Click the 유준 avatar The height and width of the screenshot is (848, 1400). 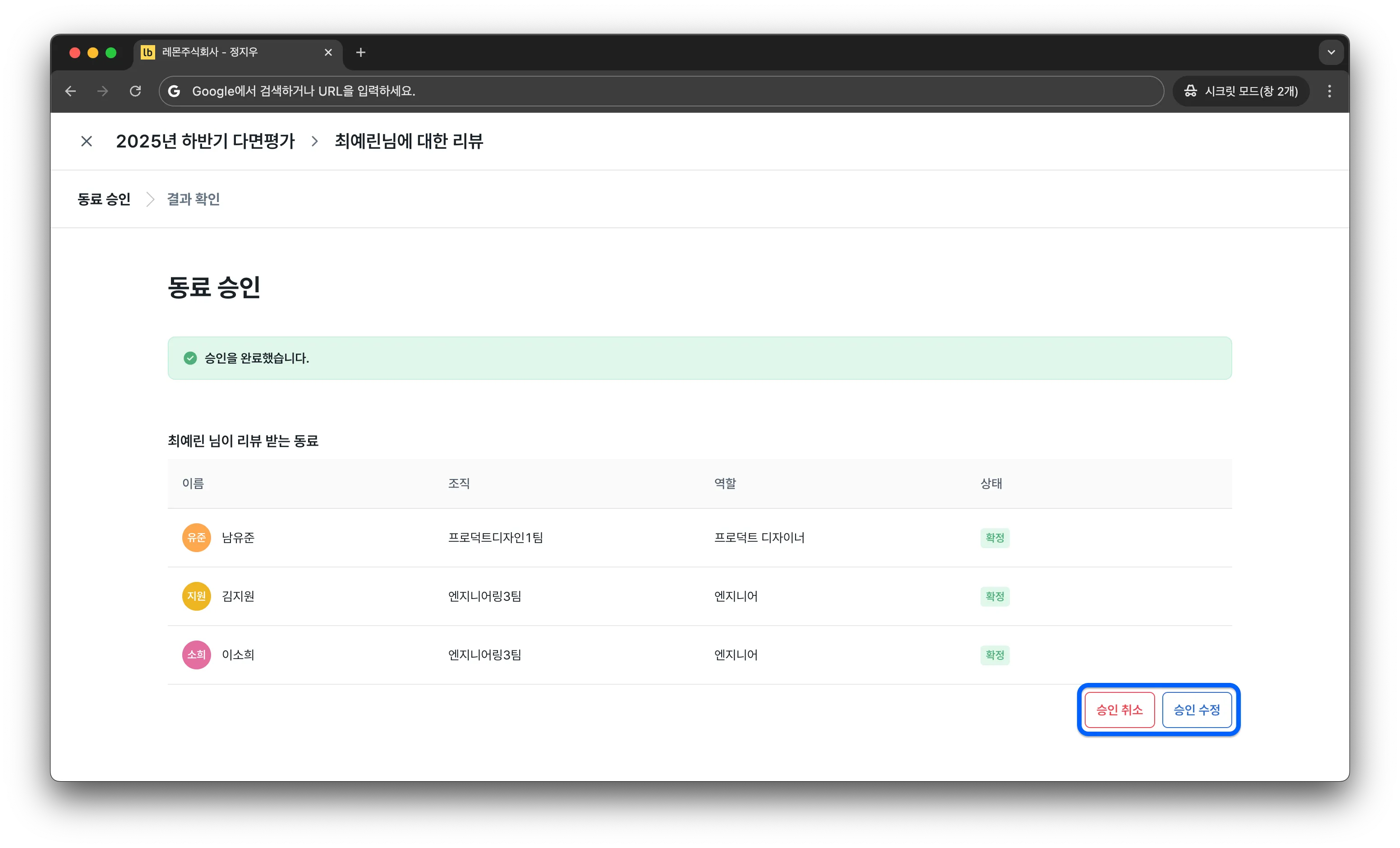197,537
